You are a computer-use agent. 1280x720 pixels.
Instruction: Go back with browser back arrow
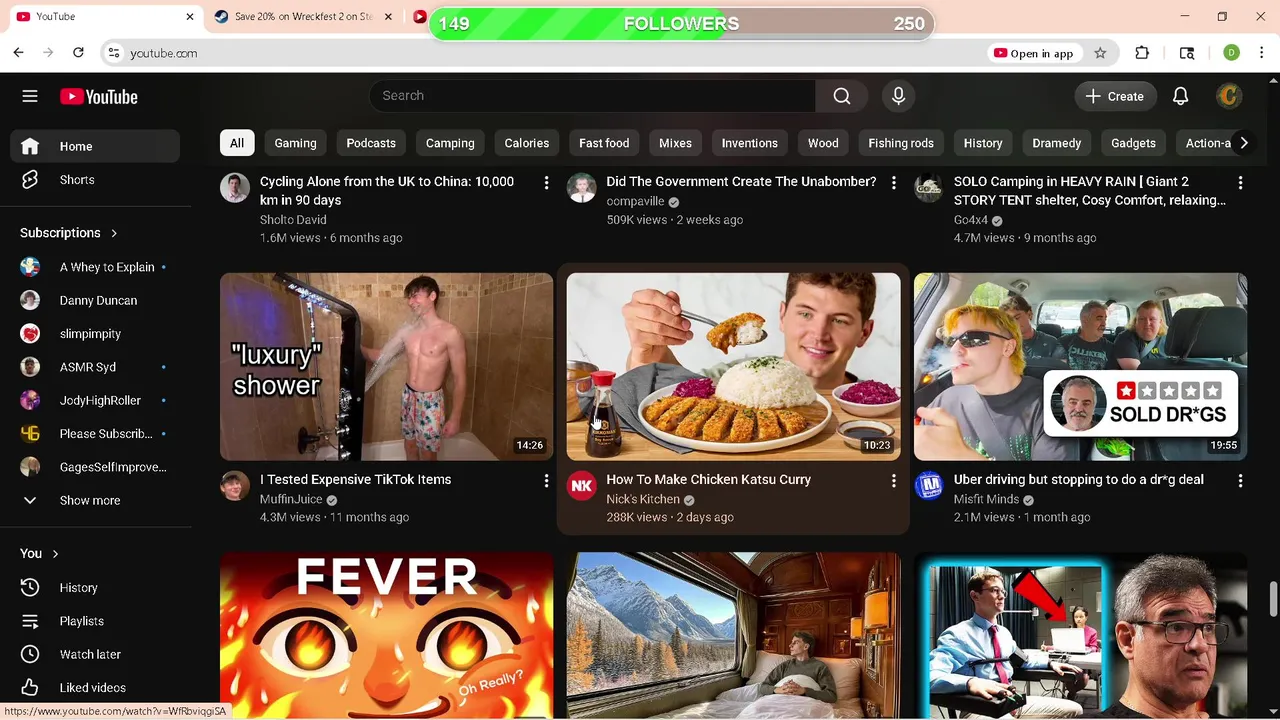coord(18,53)
